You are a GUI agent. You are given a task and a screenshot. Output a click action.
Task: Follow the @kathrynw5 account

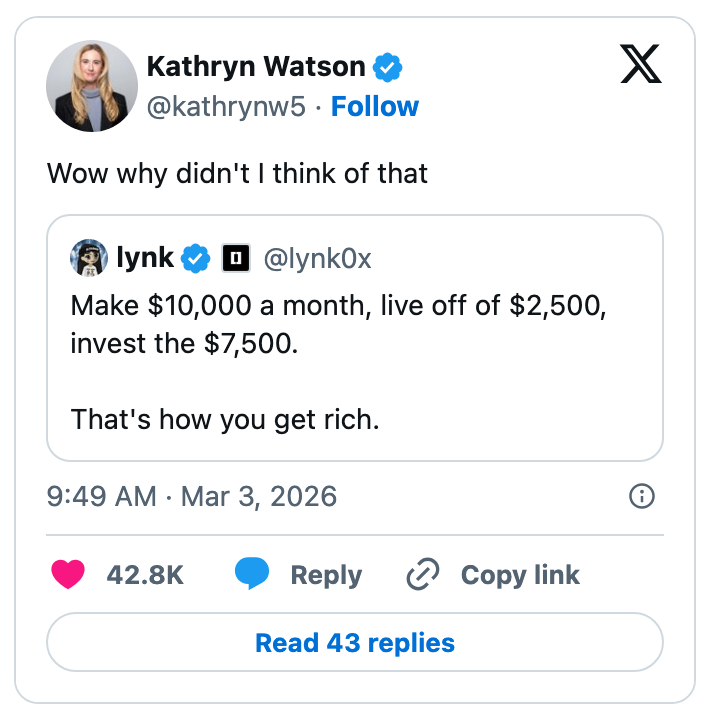click(x=375, y=107)
